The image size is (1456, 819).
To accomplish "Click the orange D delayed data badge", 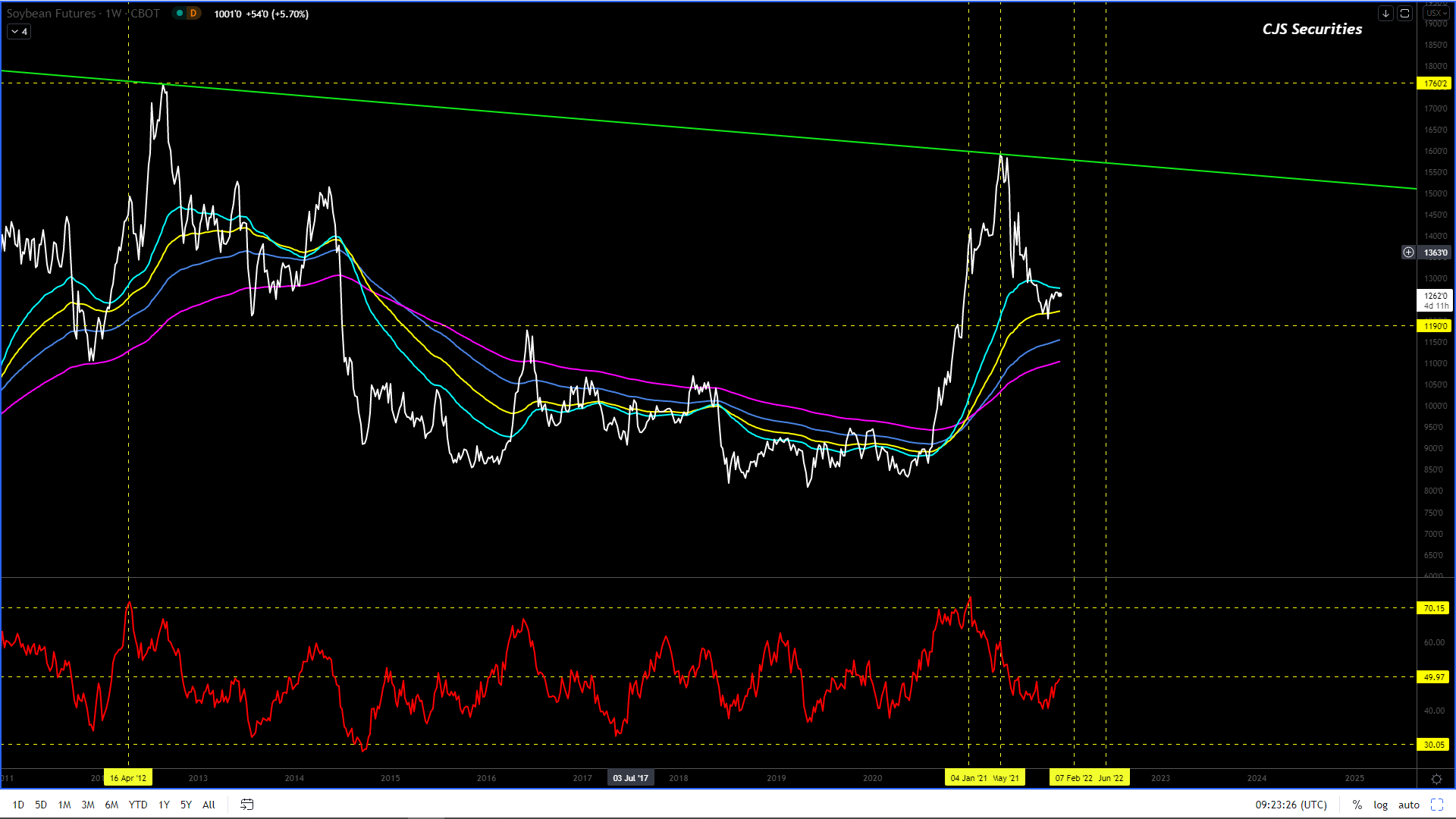I will pos(193,14).
